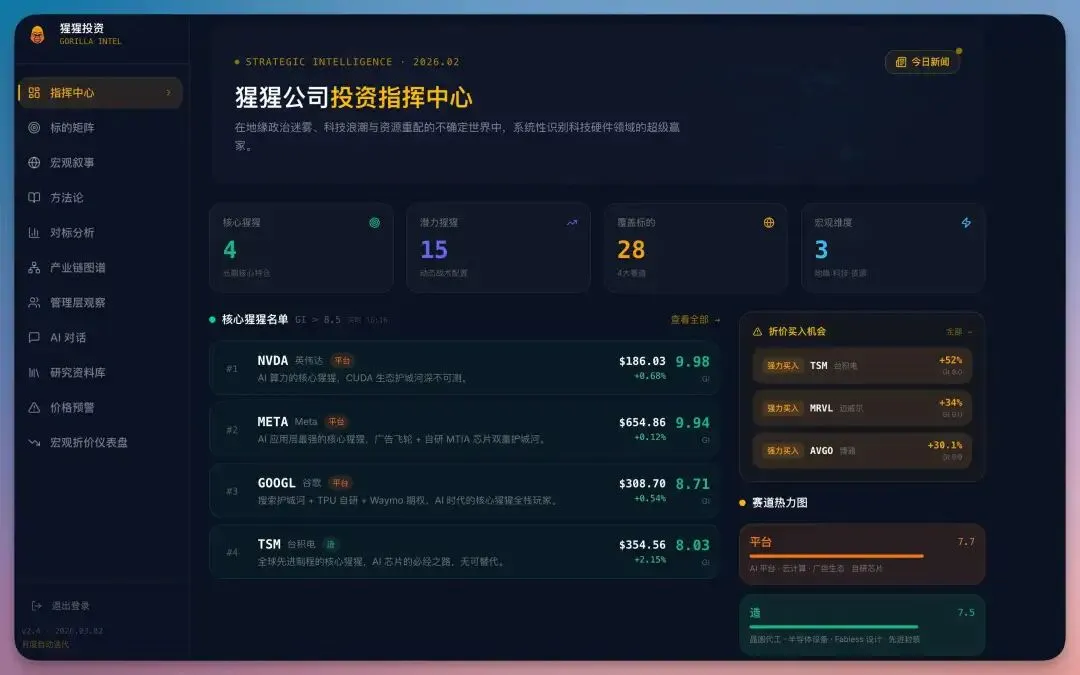Open AVGO +30.1% buy opportunity
Image resolution: width=1080 pixels, height=675 pixels.
coord(862,451)
